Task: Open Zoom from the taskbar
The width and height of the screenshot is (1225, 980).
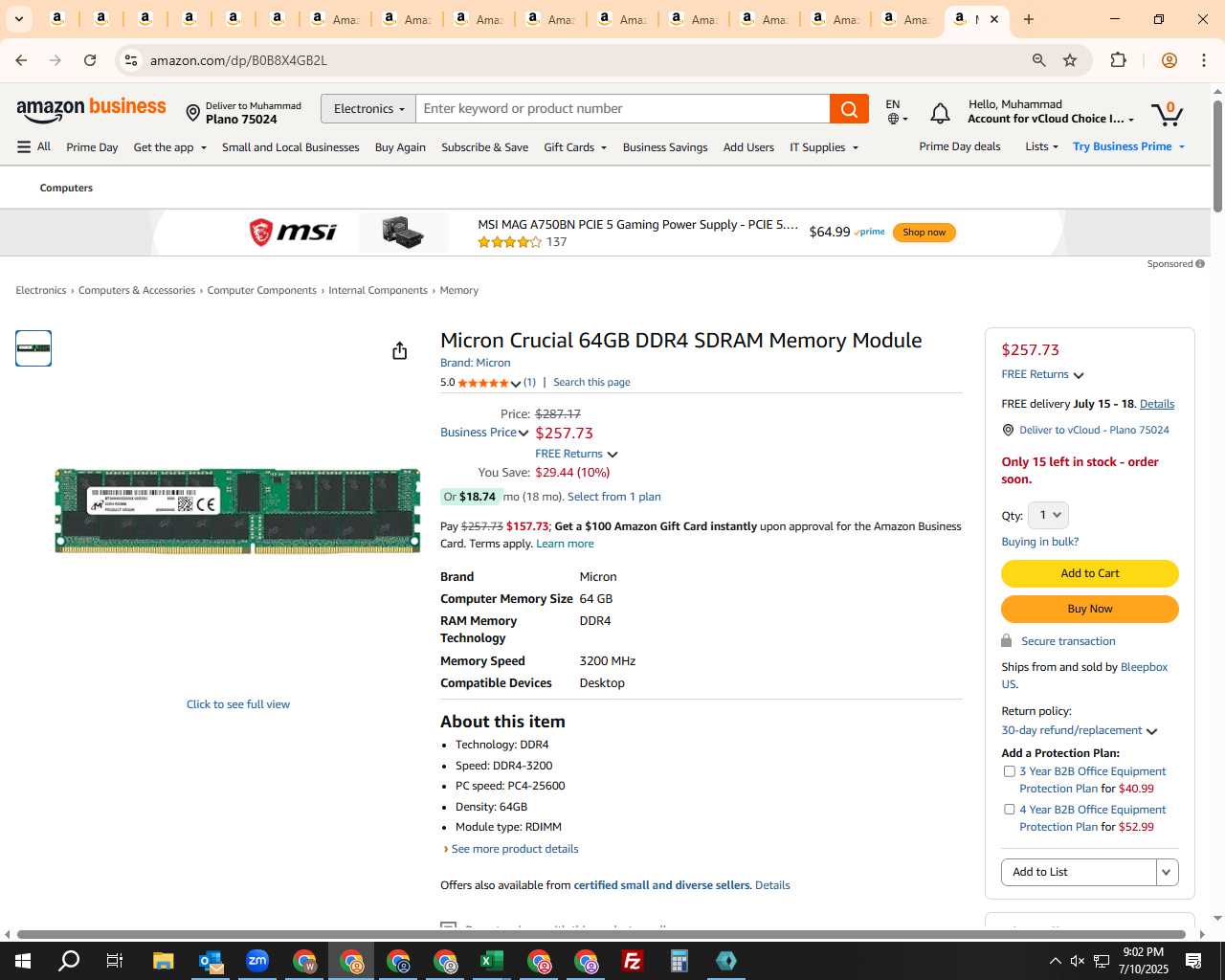Action: click(x=256, y=961)
